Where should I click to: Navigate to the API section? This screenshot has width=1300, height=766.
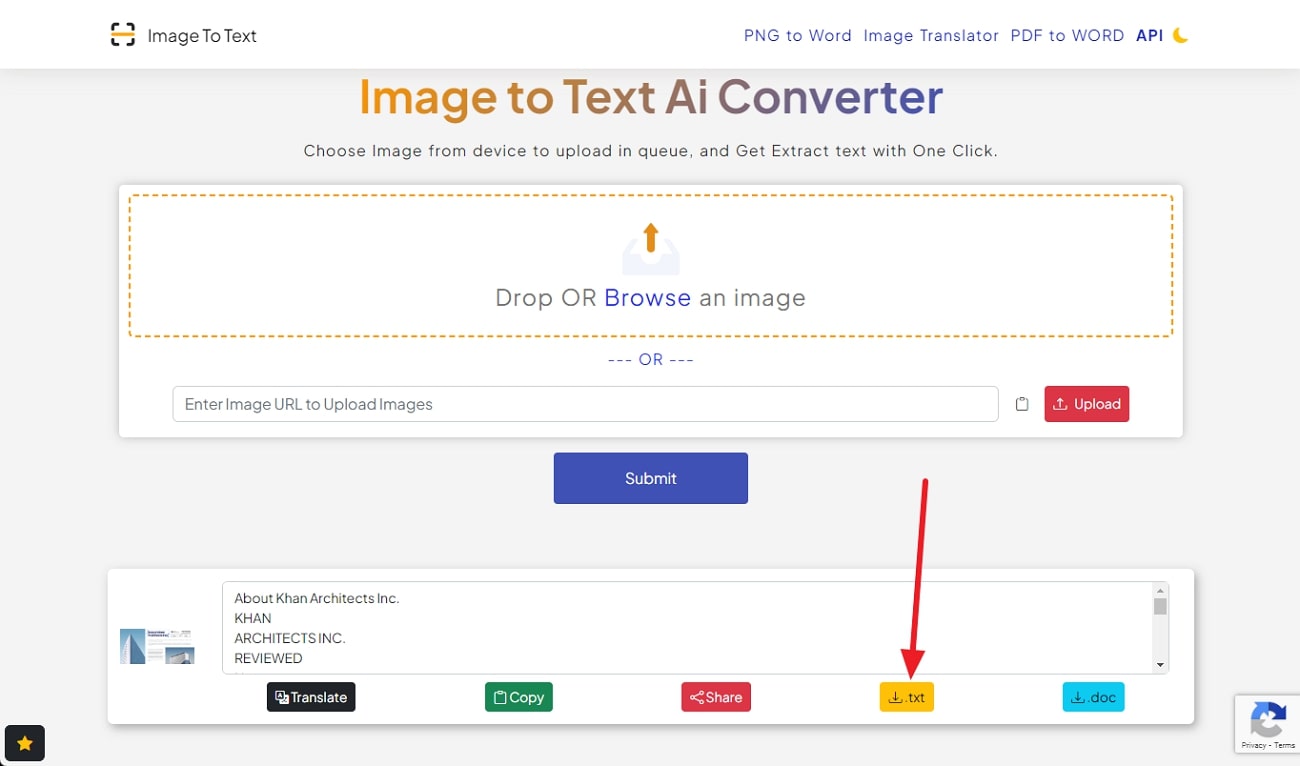tap(1148, 35)
